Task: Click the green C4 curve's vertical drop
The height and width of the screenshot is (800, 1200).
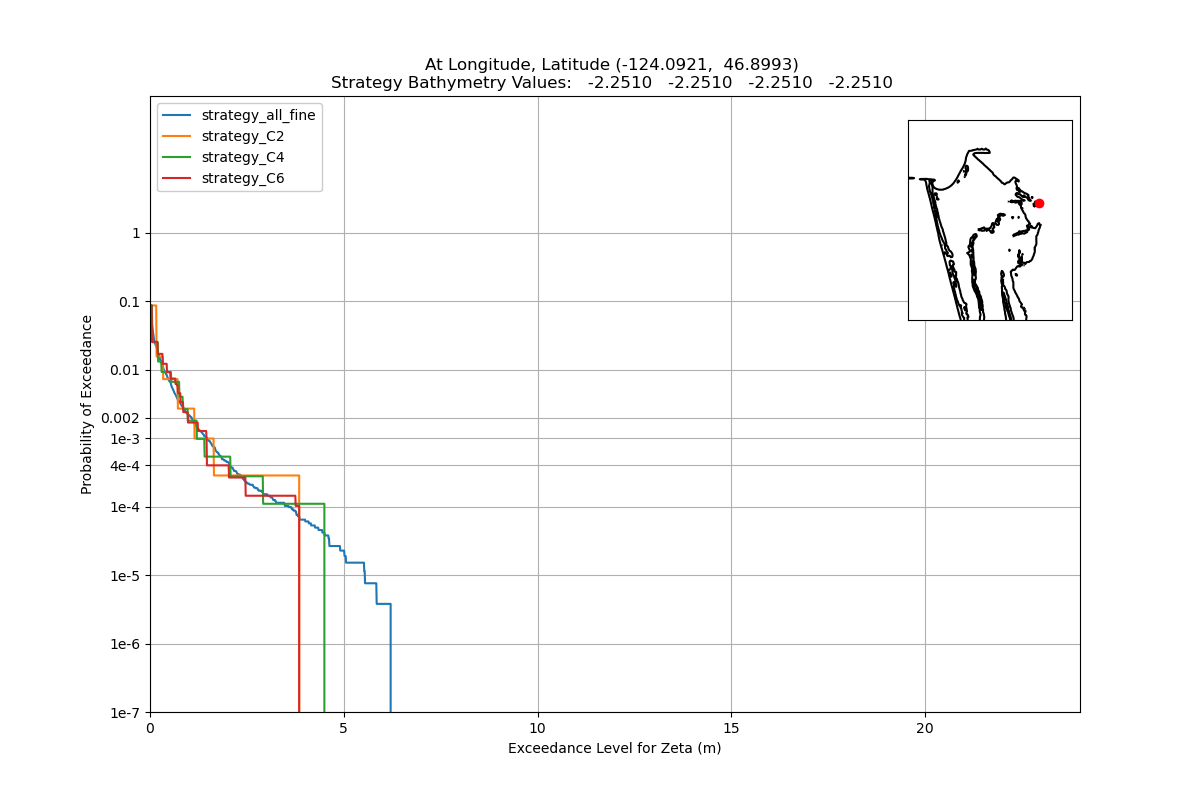Action: point(324,610)
